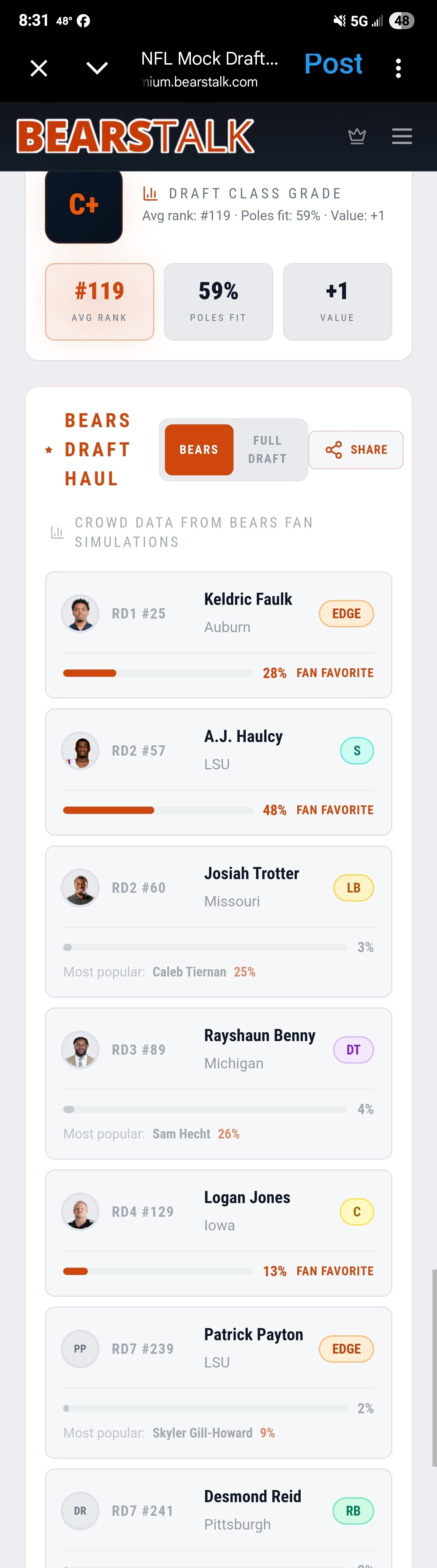437x1568 pixels.
Task: Click the LB badge for Josiah Trotter
Action: 353,888
